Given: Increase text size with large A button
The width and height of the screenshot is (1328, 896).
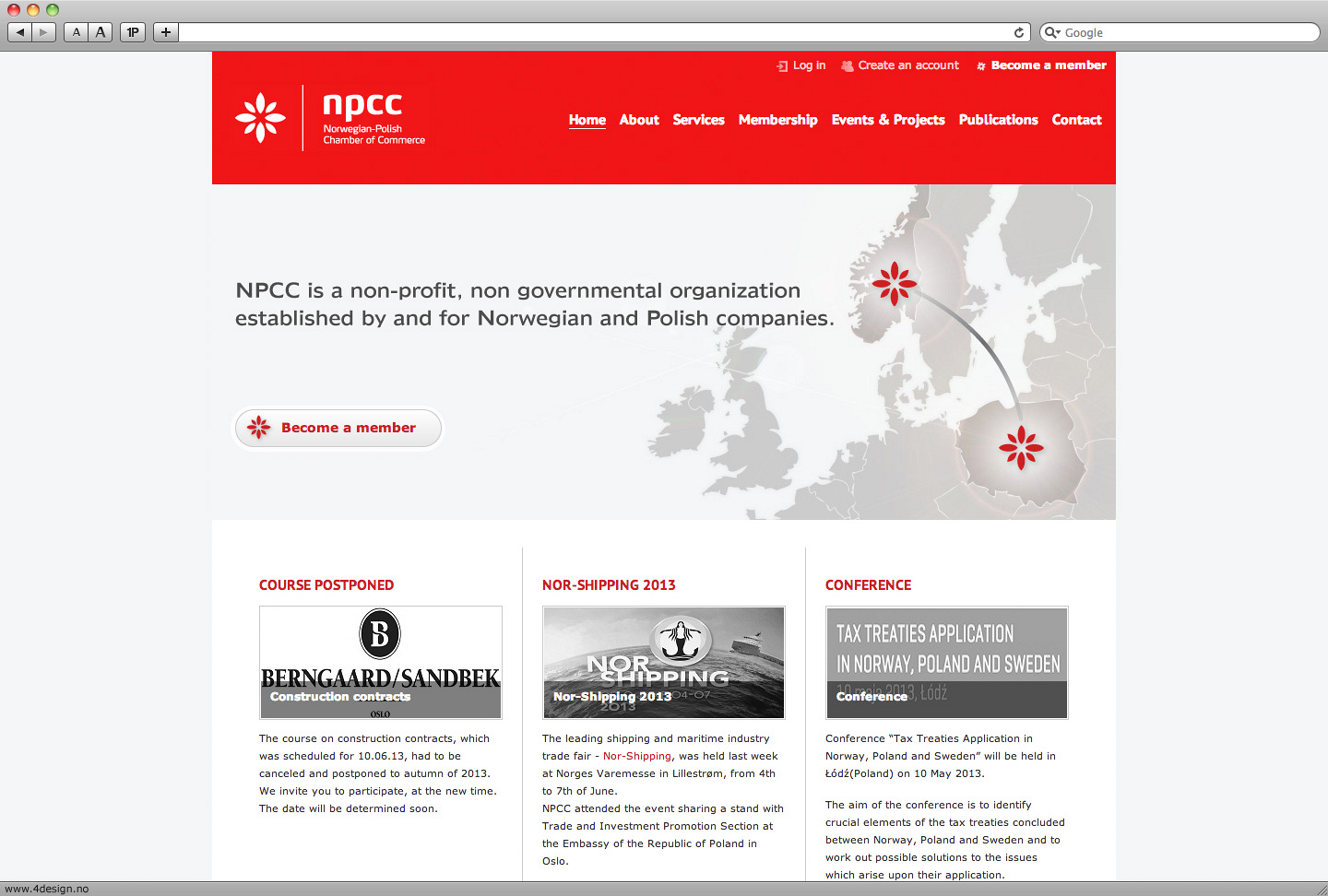Looking at the screenshot, I should click(101, 32).
